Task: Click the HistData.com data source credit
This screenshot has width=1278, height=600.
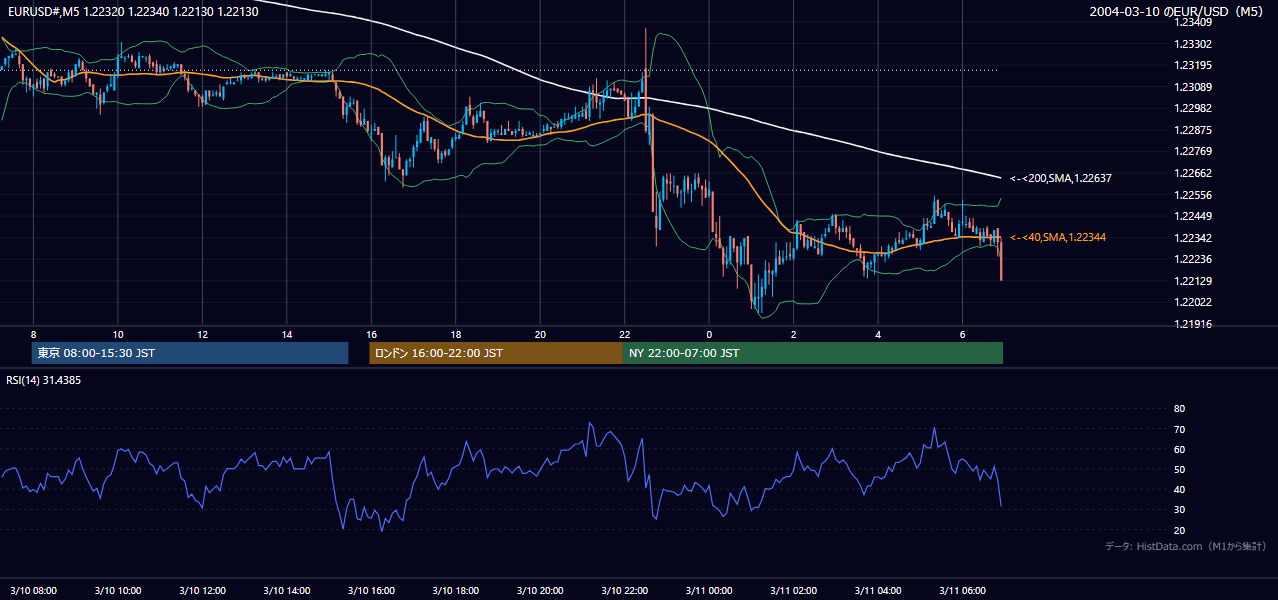Action: [x=1186, y=546]
